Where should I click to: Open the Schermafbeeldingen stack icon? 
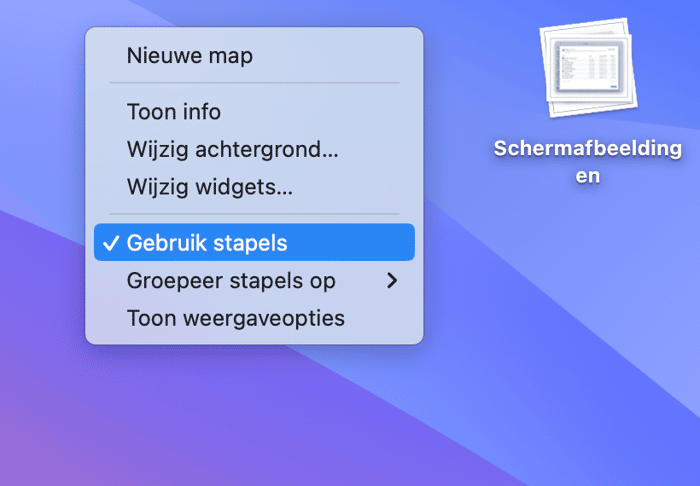coord(588,68)
